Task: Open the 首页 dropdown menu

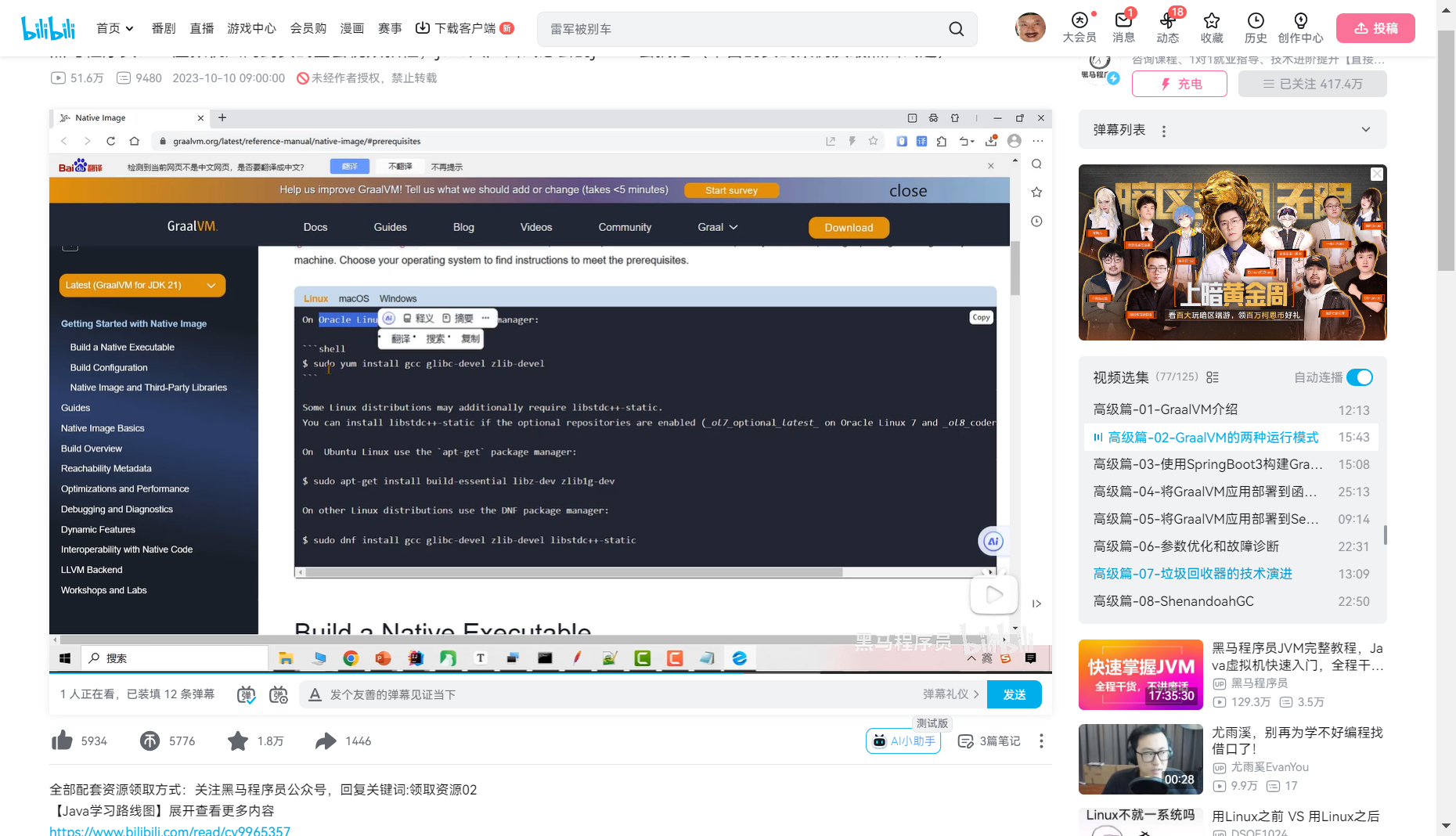Action: [x=114, y=28]
